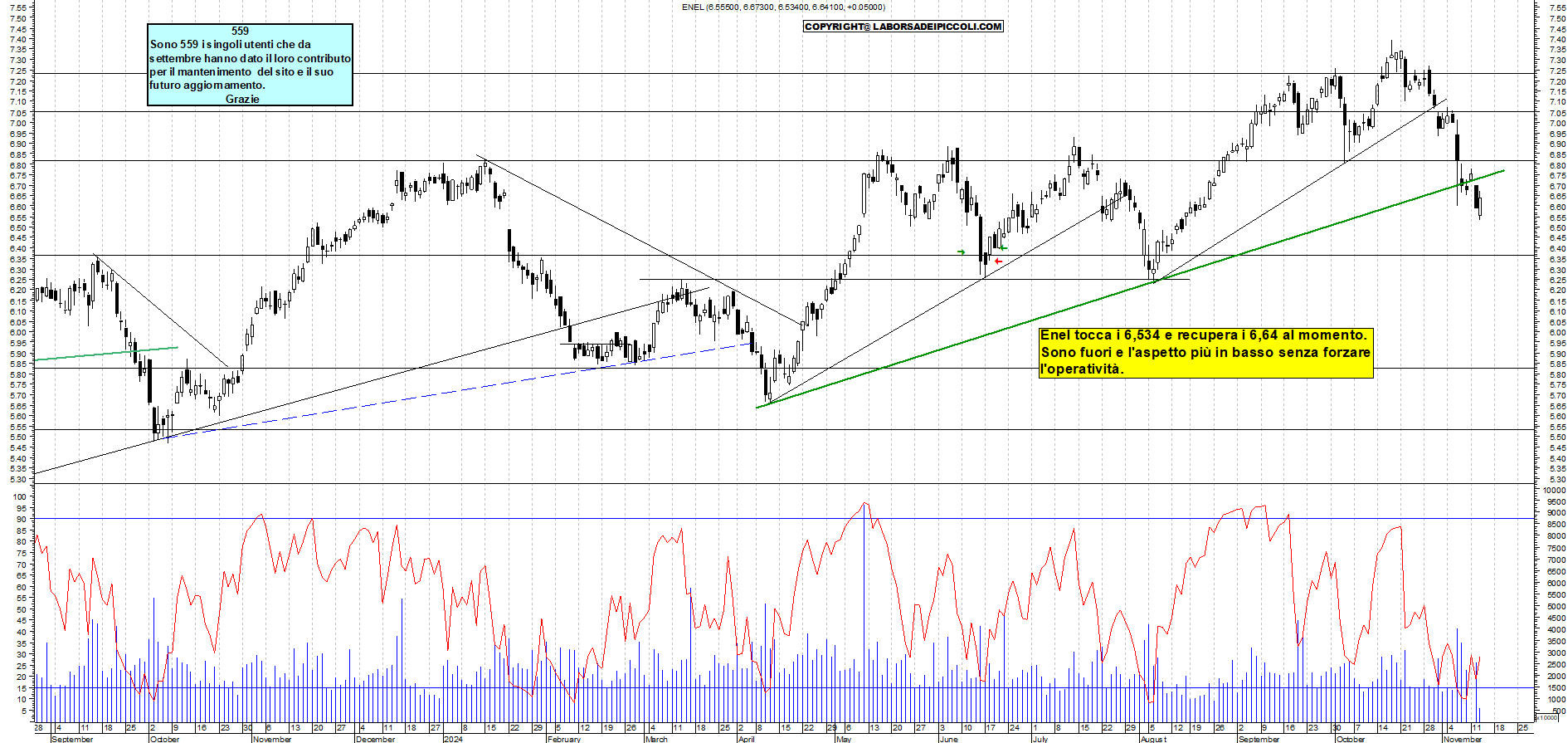Click the cyan '559' contributors note box
Viewport: 1568px width, 743px height.
pos(250,65)
